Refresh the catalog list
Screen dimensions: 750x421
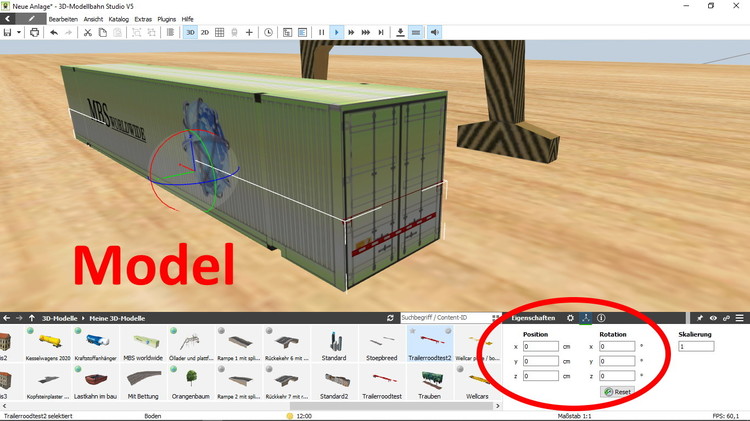(x=390, y=318)
